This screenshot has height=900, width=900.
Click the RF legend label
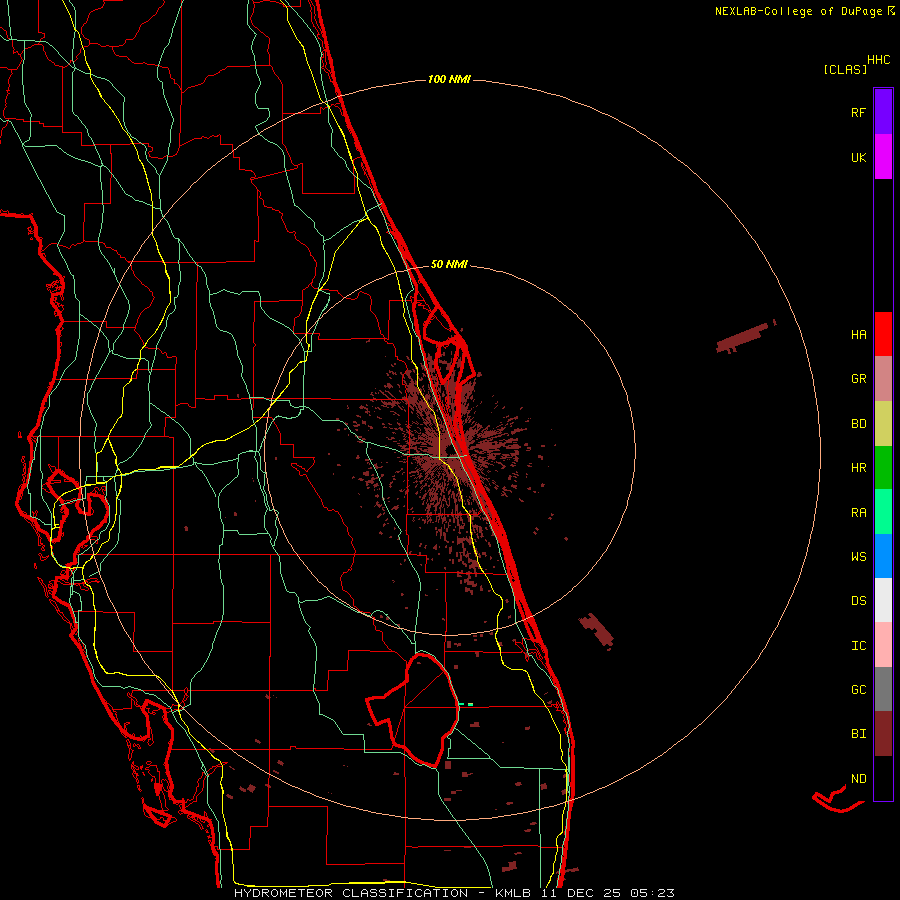click(858, 112)
